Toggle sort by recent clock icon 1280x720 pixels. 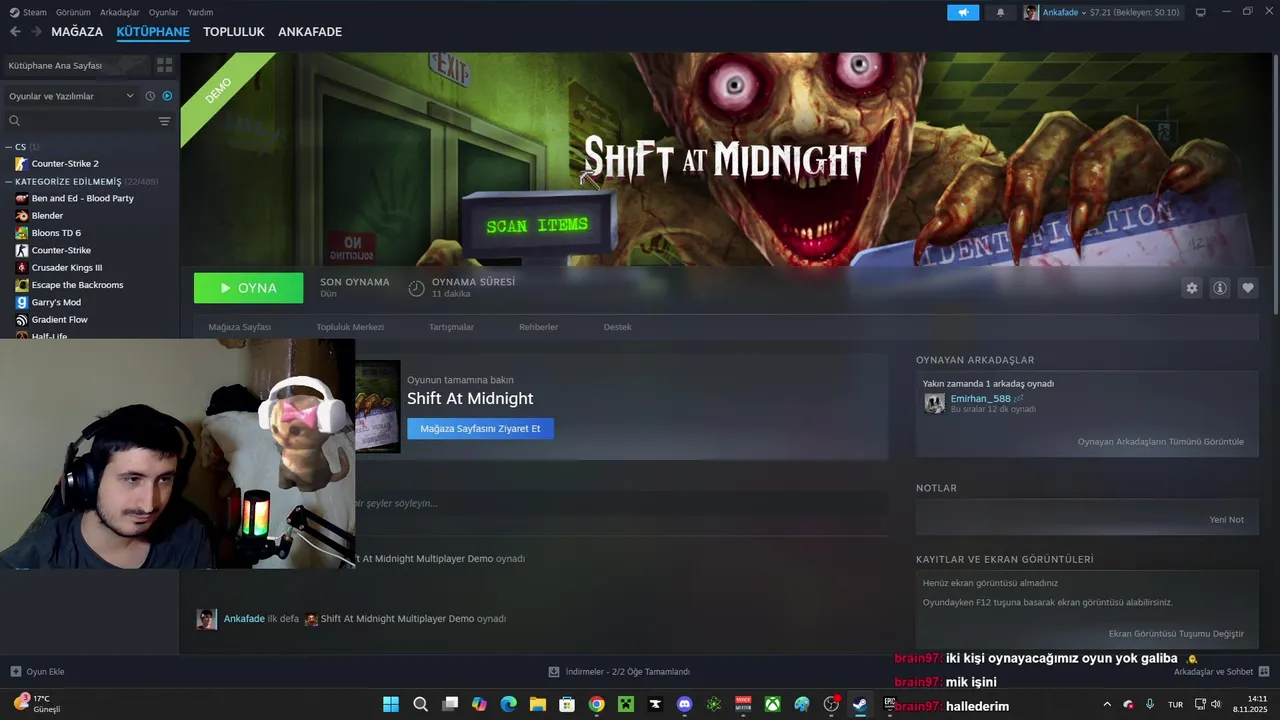pos(150,96)
